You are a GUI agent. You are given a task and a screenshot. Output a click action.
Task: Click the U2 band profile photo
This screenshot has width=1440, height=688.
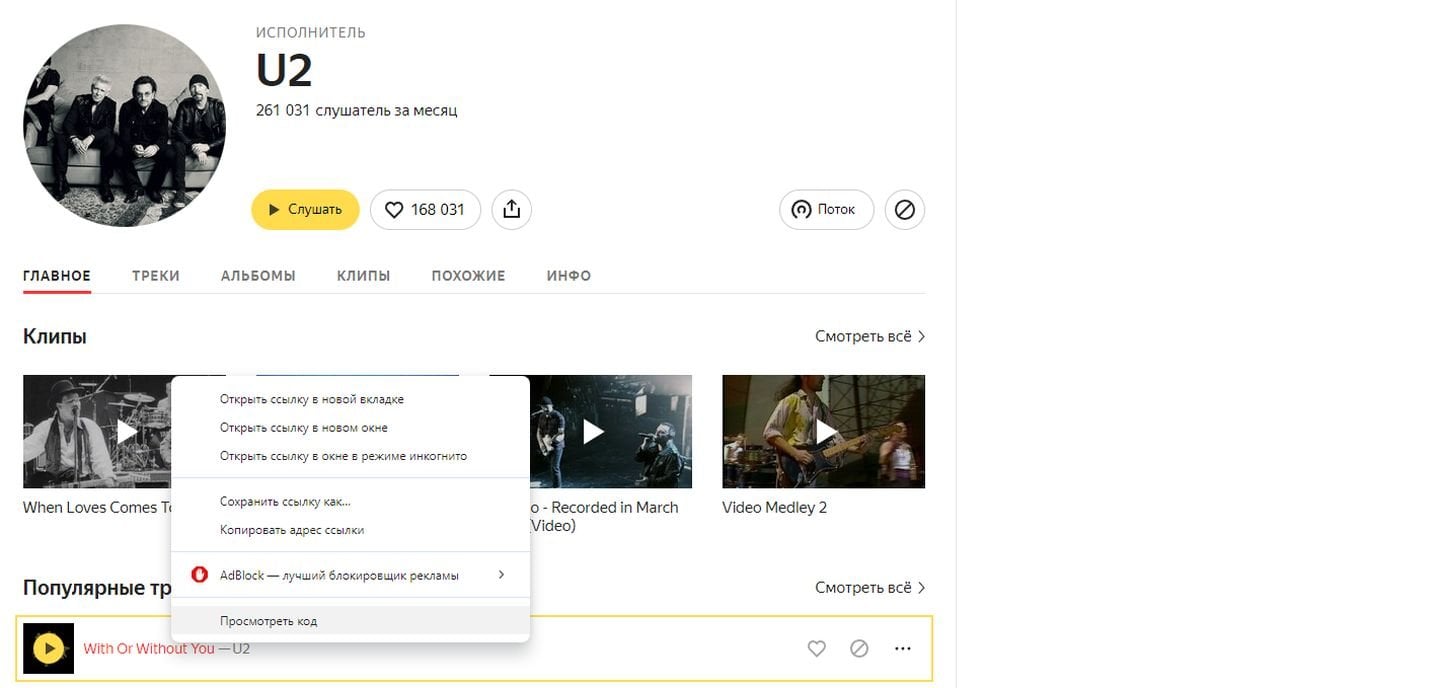click(124, 126)
